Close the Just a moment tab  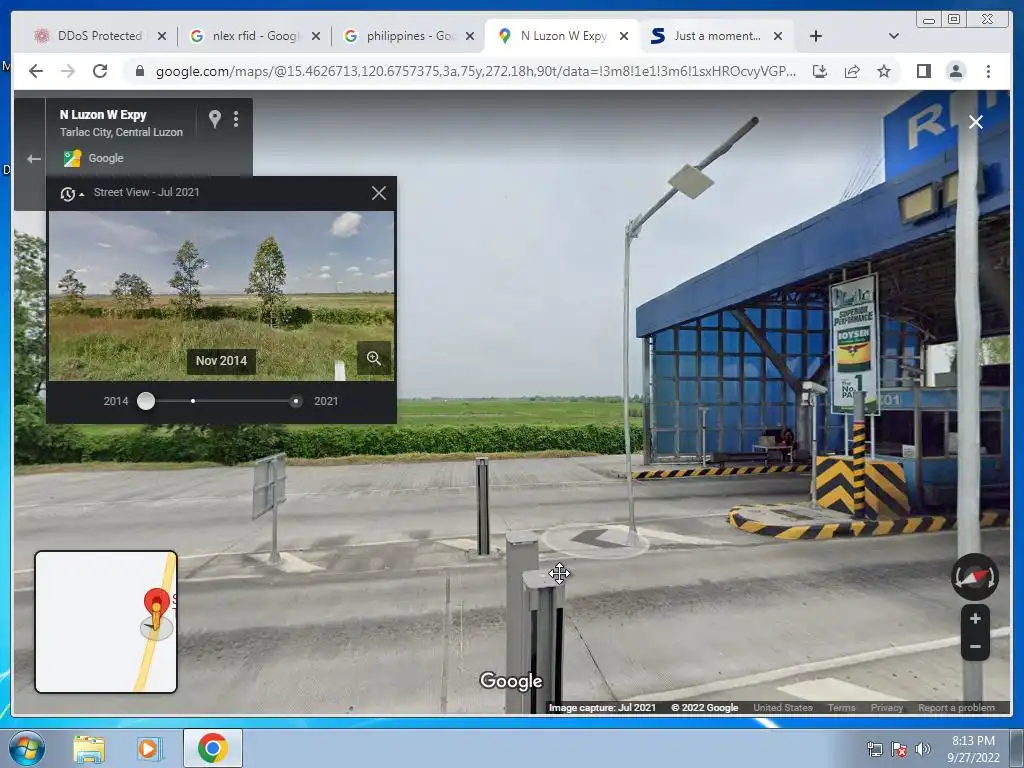click(x=778, y=36)
